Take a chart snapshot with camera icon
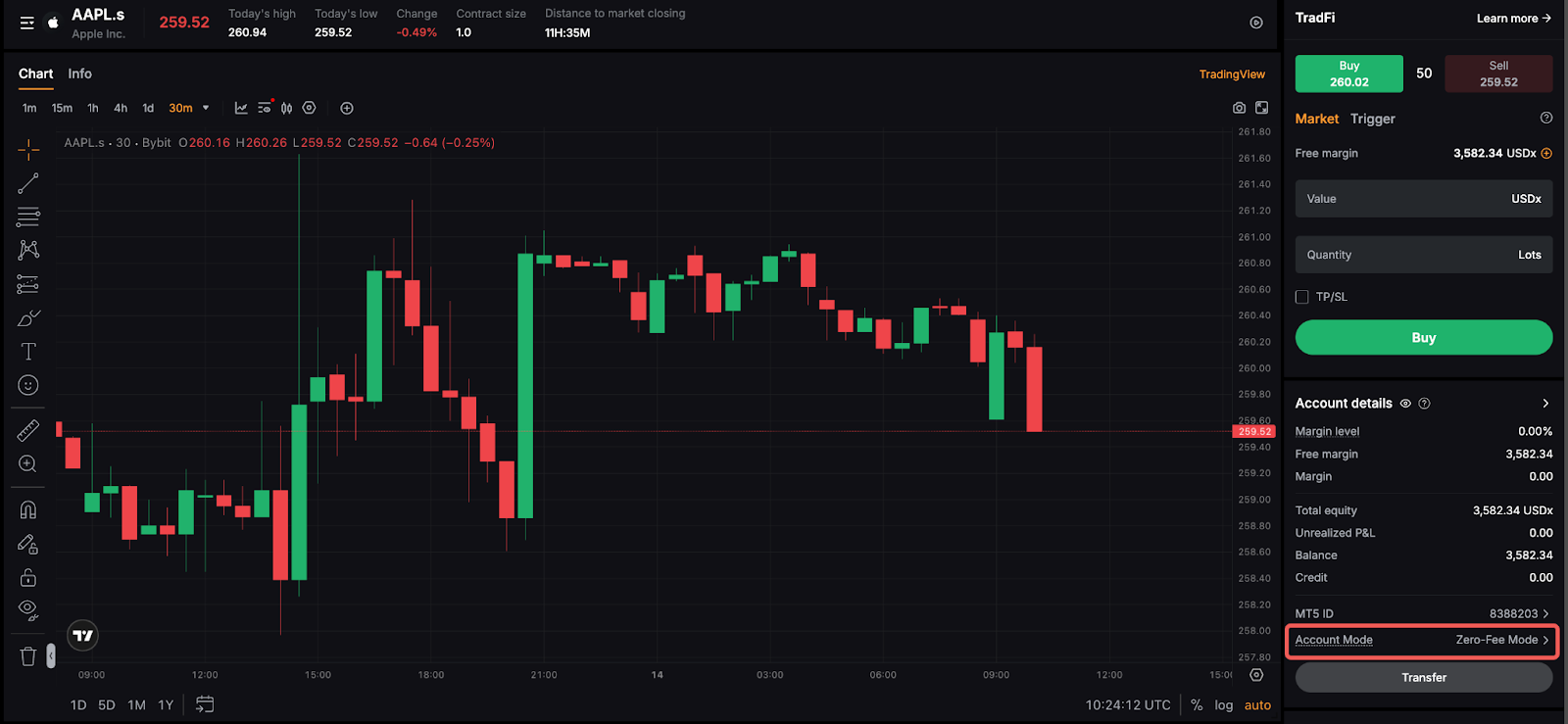 click(x=1239, y=108)
